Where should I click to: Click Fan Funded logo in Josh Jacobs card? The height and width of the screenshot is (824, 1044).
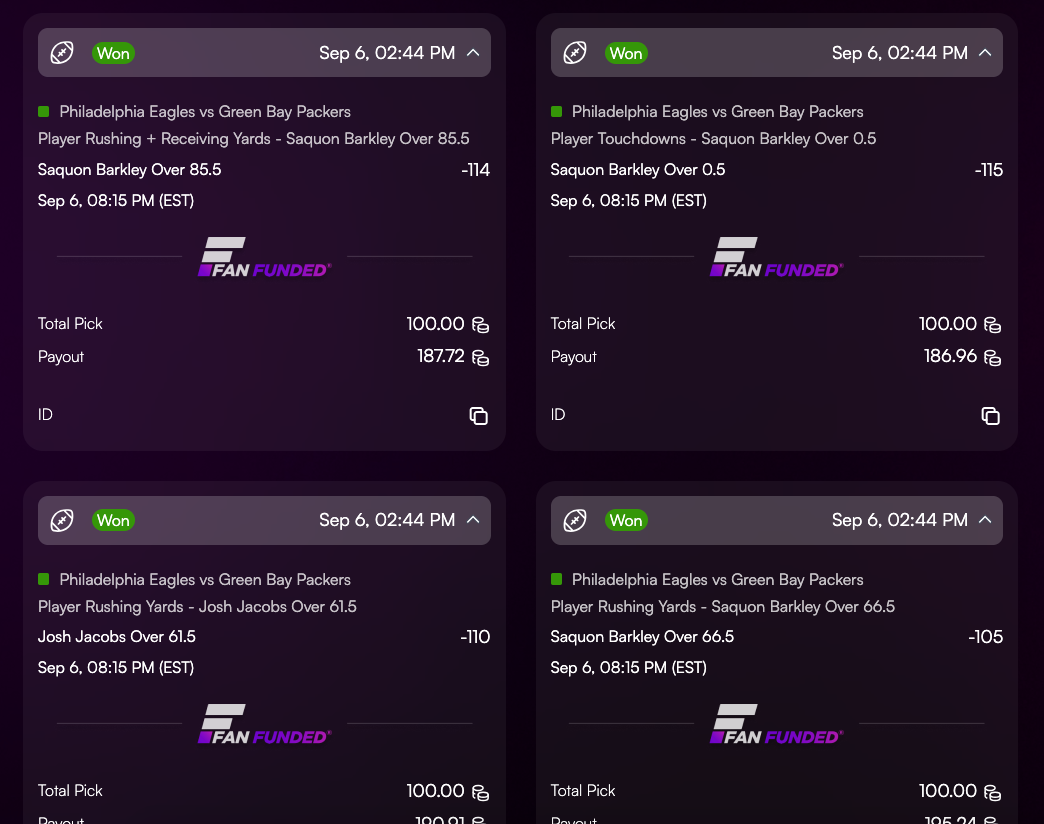(x=264, y=724)
